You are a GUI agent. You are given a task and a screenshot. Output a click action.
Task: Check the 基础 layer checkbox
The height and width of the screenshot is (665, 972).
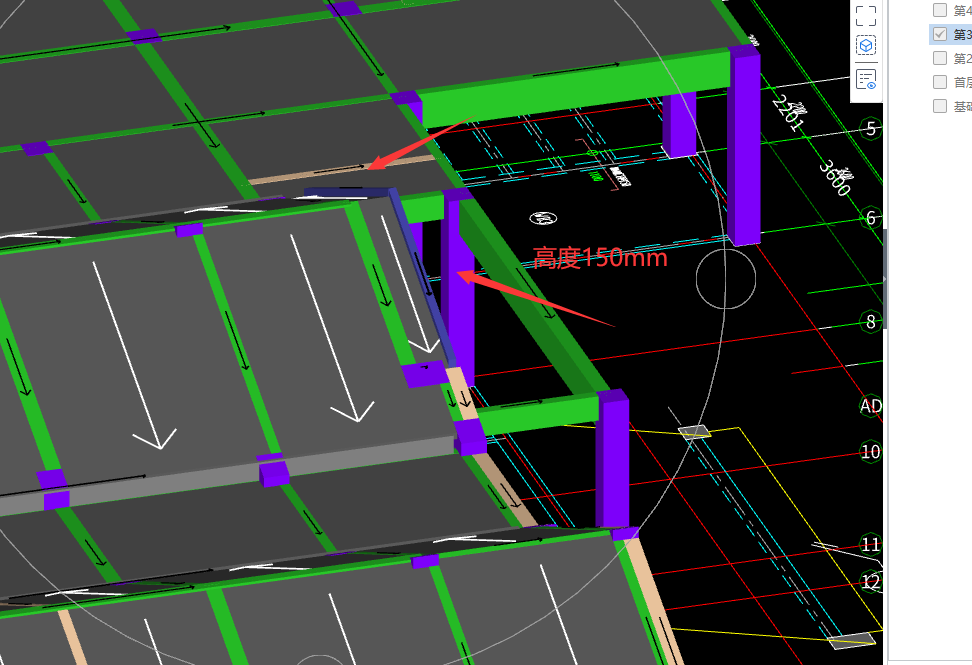[940, 106]
